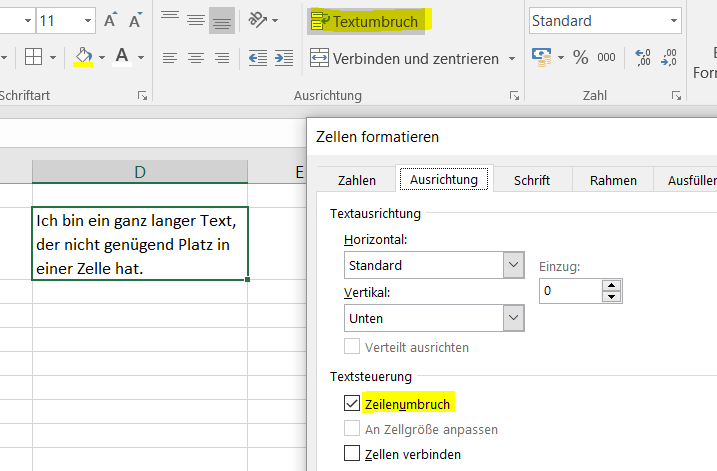Click the thousands separator 000 icon
The image size is (717, 471).
point(606,58)
